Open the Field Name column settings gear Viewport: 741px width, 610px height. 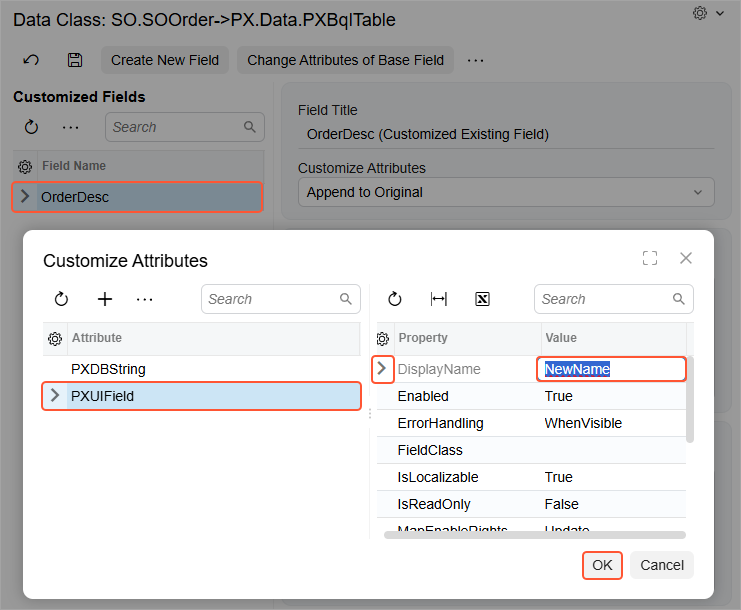25,166
